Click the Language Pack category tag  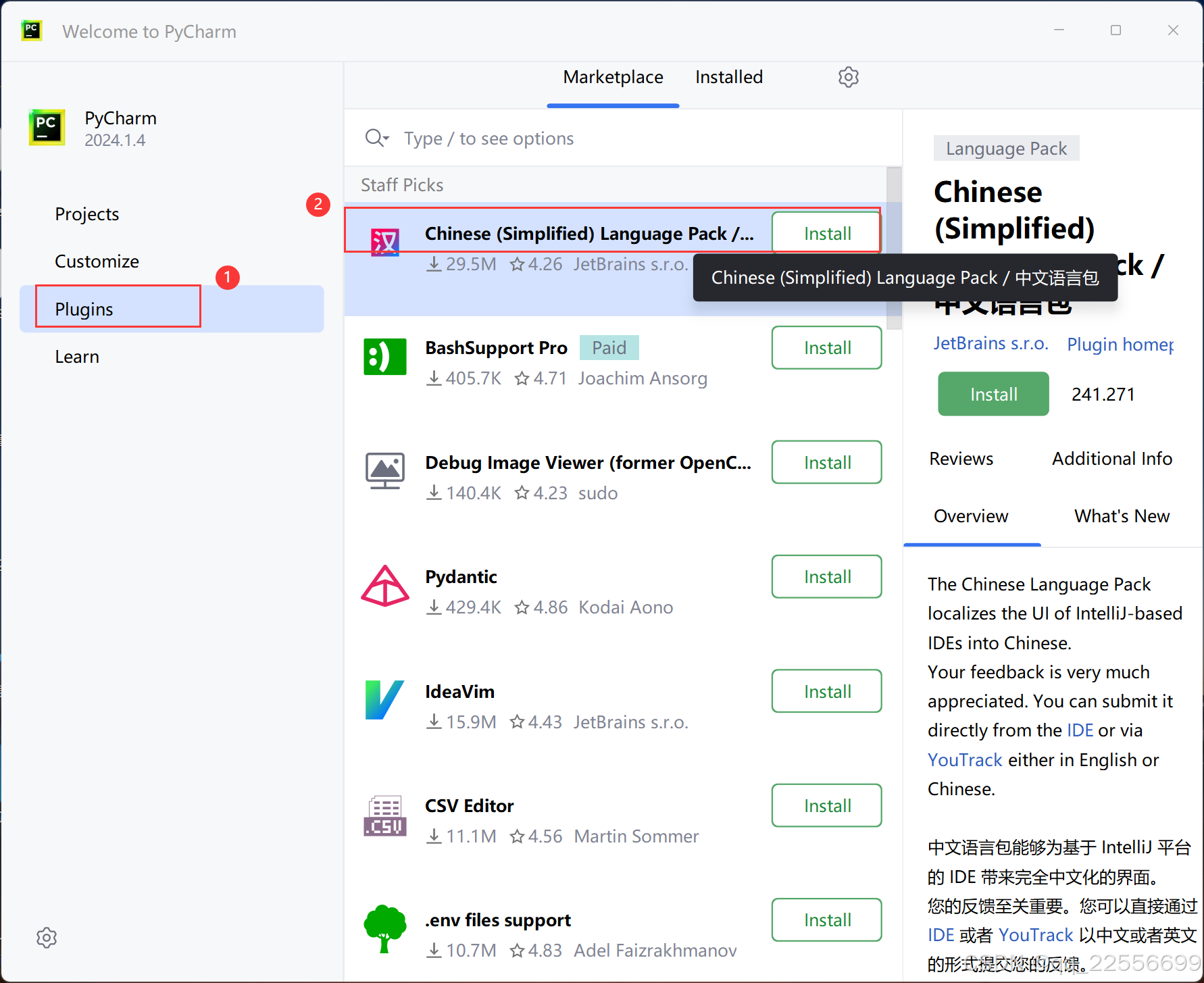pyautogui.click(x=1006, y=149)
